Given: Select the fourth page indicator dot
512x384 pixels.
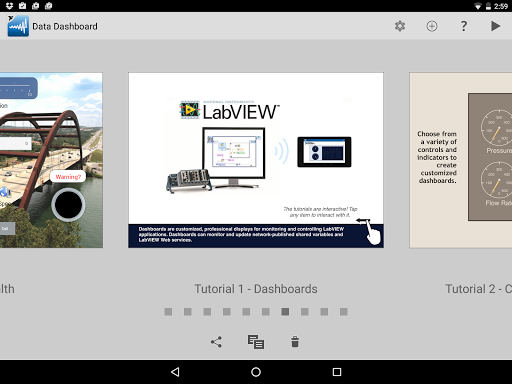Looking at the screenshot, I should click(x=227, y=312).
